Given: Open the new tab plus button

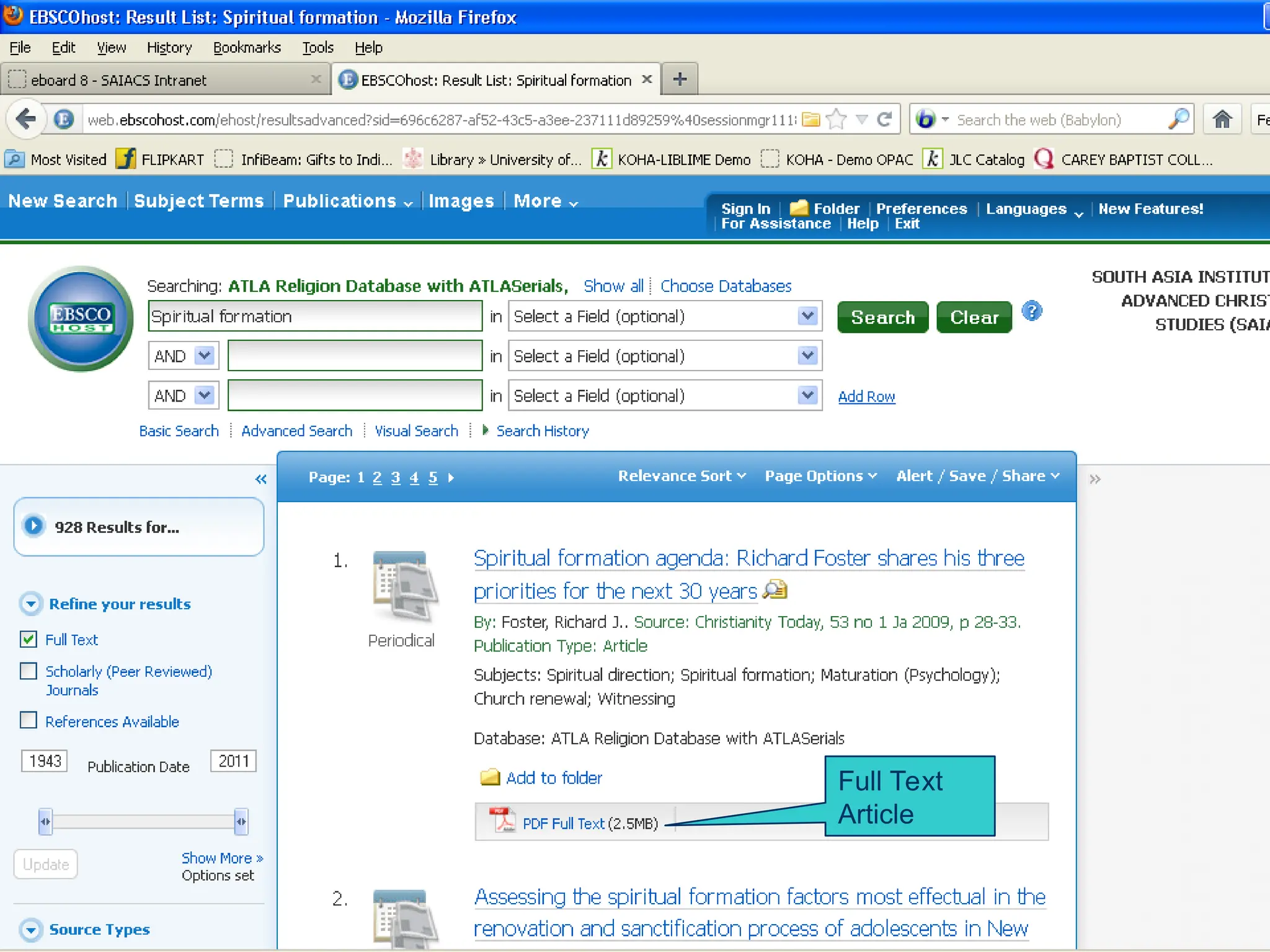Looking at the screenshot, I should point(680,79).
